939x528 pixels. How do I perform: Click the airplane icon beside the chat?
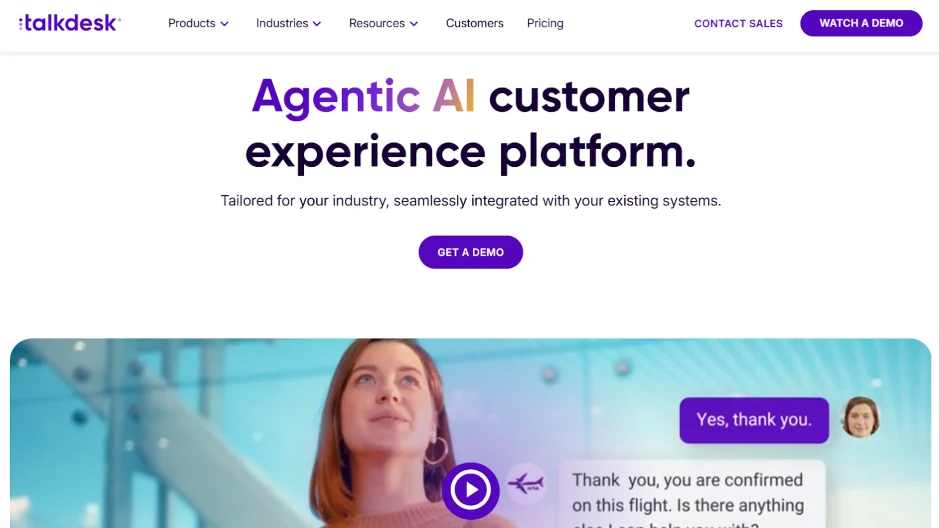pyautogui.click(x=526, y=483)
